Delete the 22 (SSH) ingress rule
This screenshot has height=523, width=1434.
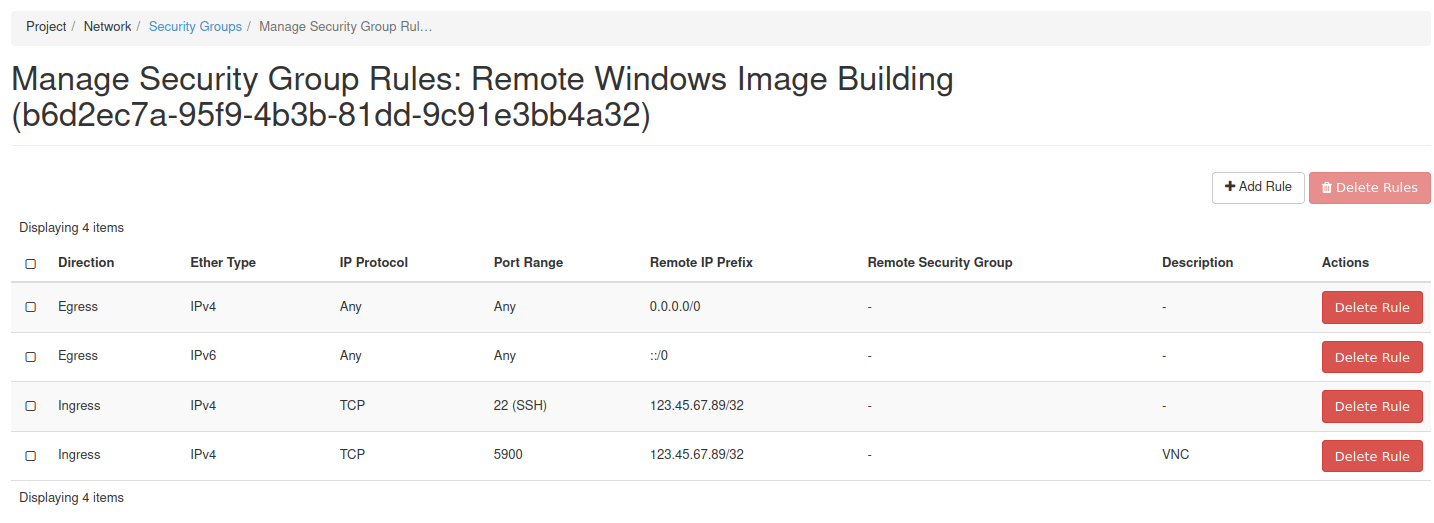click(1372, 406)
